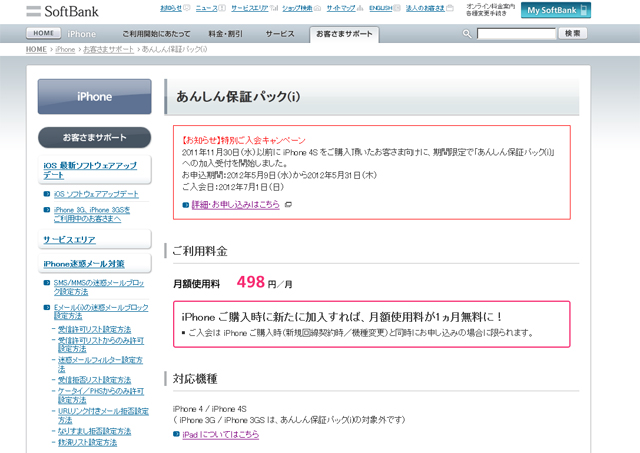The width and height of the screenshot is (640, 453).
Task: Go to HOME in breadcrumb
Action: (36, 49)
